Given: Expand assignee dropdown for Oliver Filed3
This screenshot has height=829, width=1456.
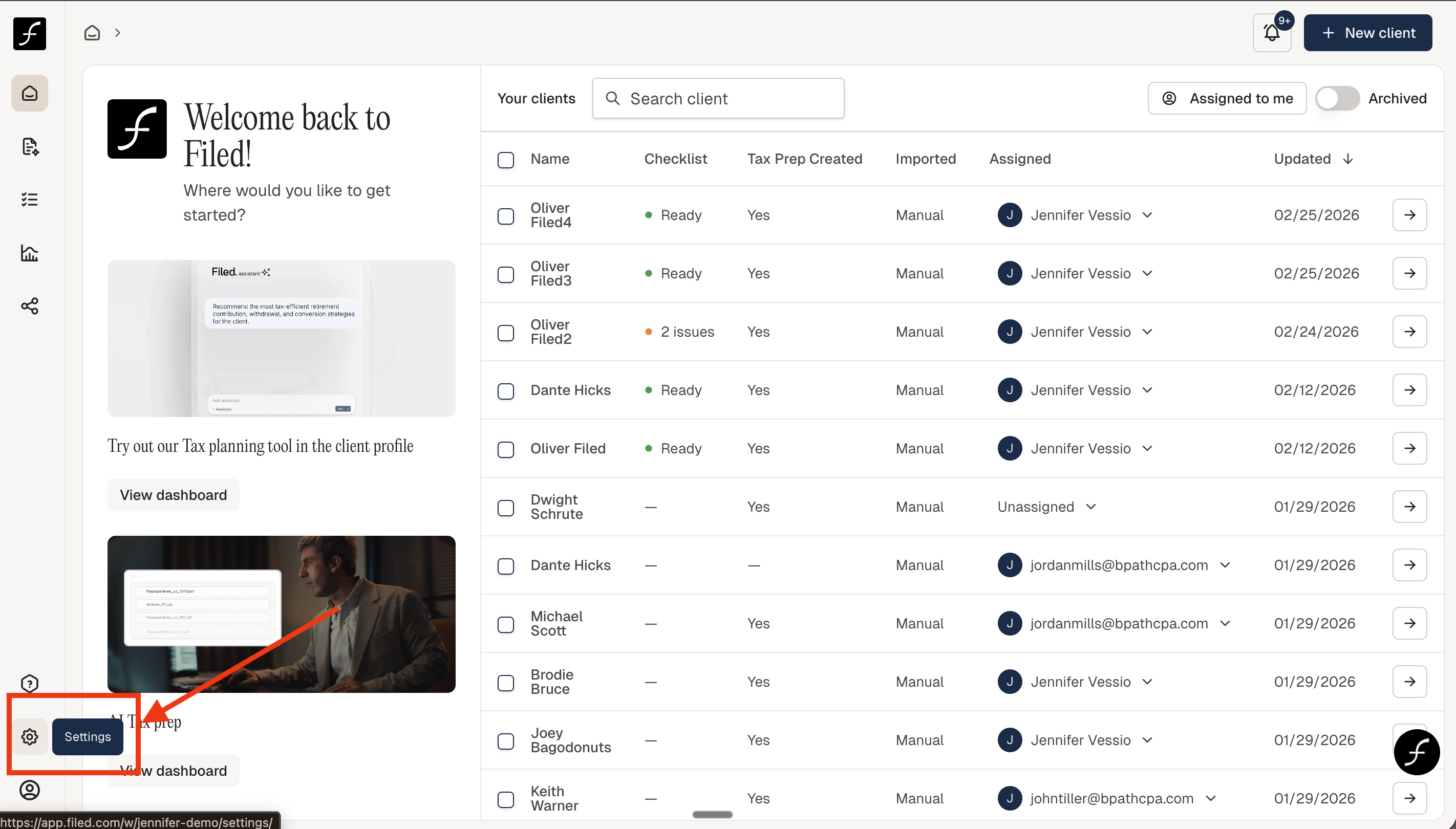Looking at the screenshot, I should coord(1147,273).
